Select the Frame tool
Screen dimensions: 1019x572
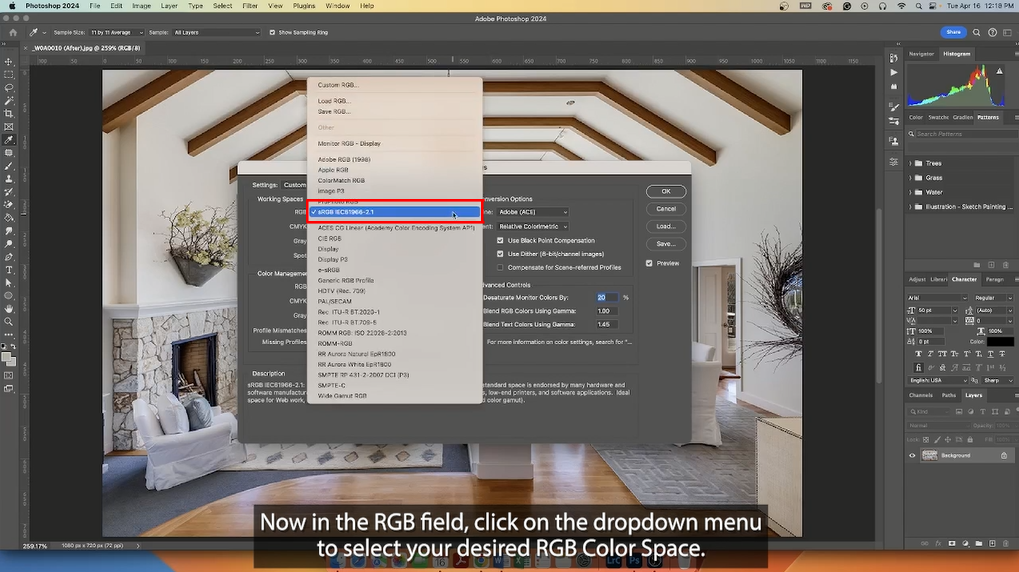[9, 127]
